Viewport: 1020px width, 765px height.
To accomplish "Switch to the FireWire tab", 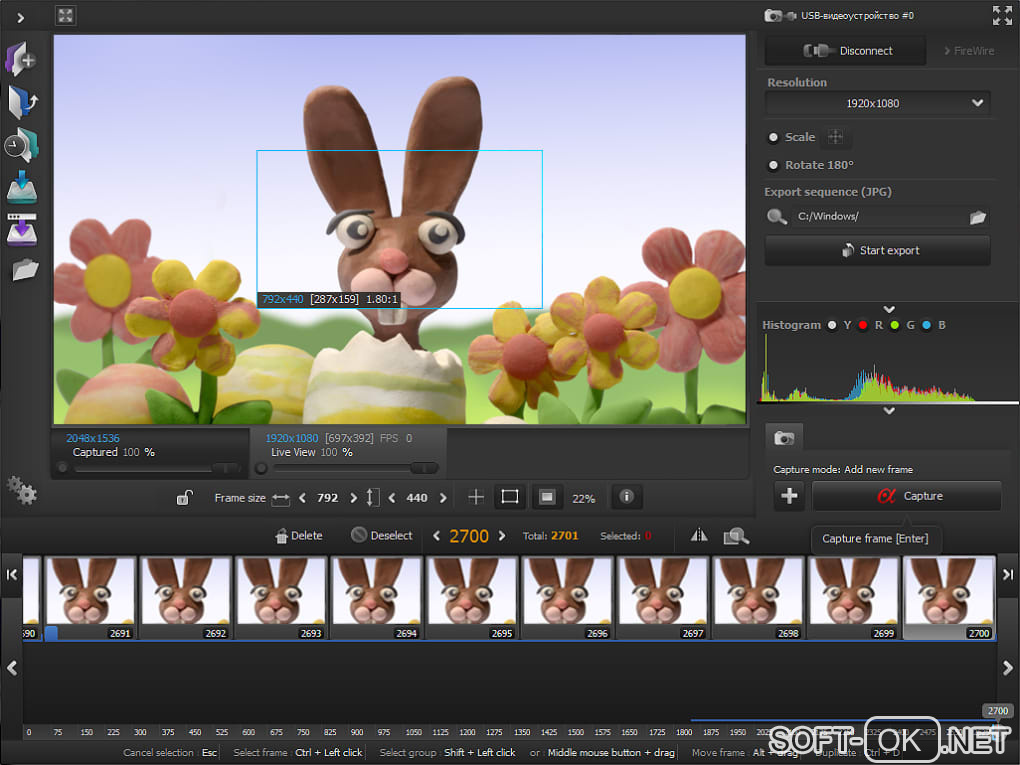I will (969, 51).
